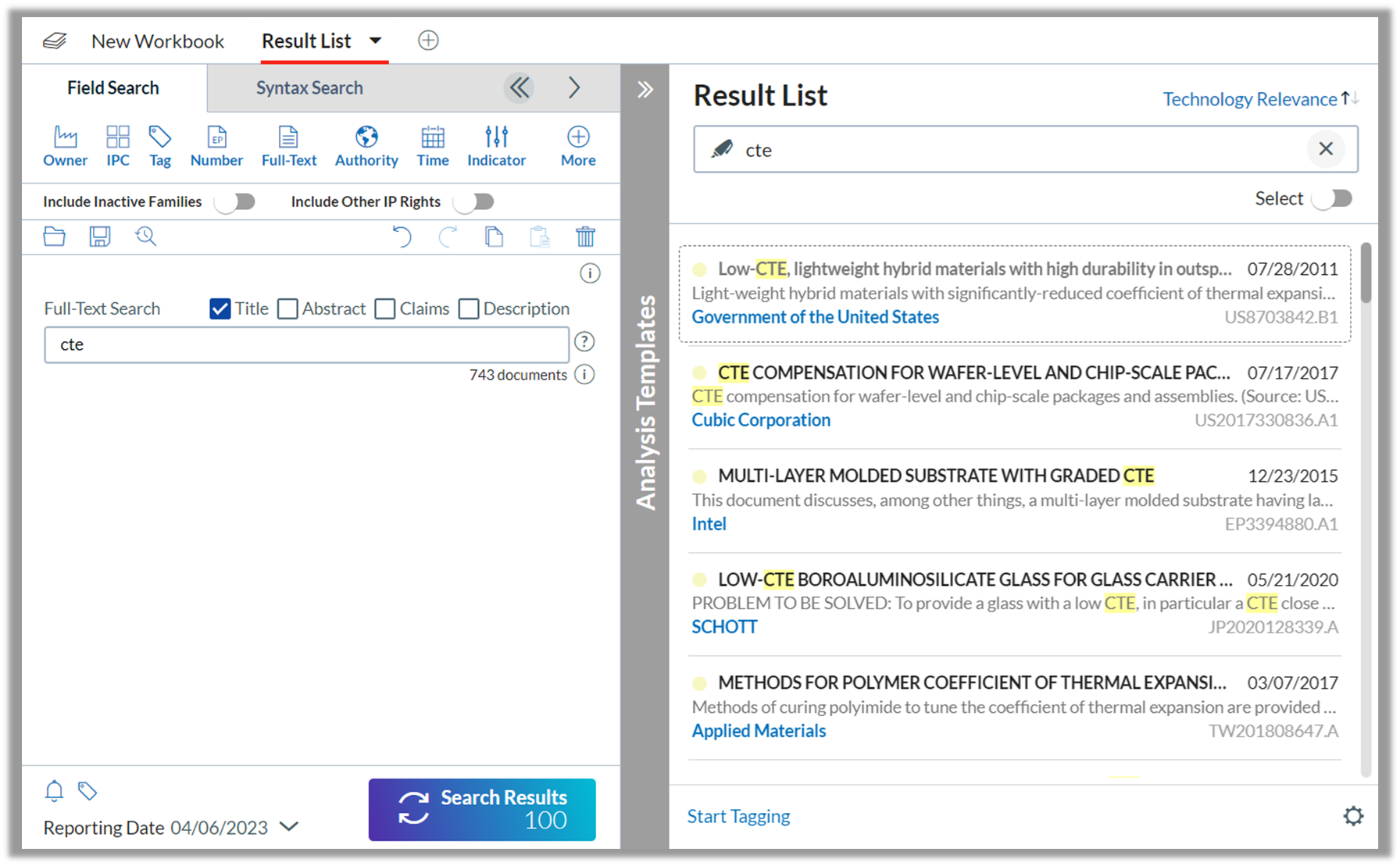Delete search fields with trash icon
The width and height of the screenshot is (1400, 866).
pyautogui.click(x=586, y=237)
